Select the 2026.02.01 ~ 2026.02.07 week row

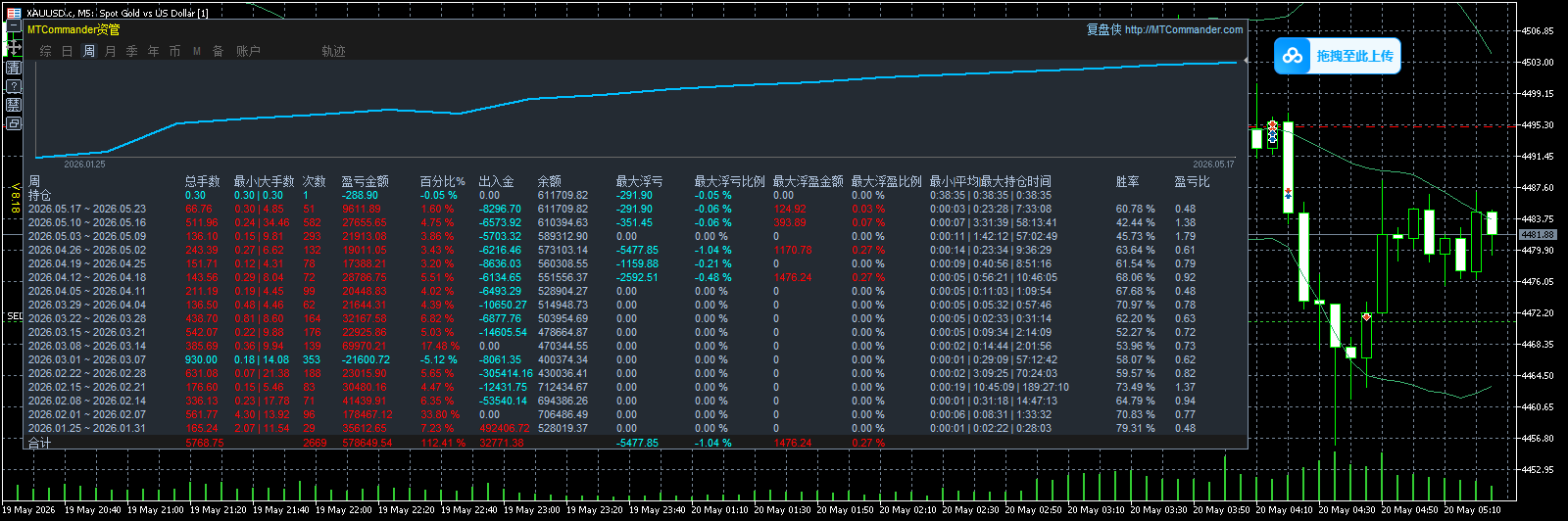(x=635, y=414)
